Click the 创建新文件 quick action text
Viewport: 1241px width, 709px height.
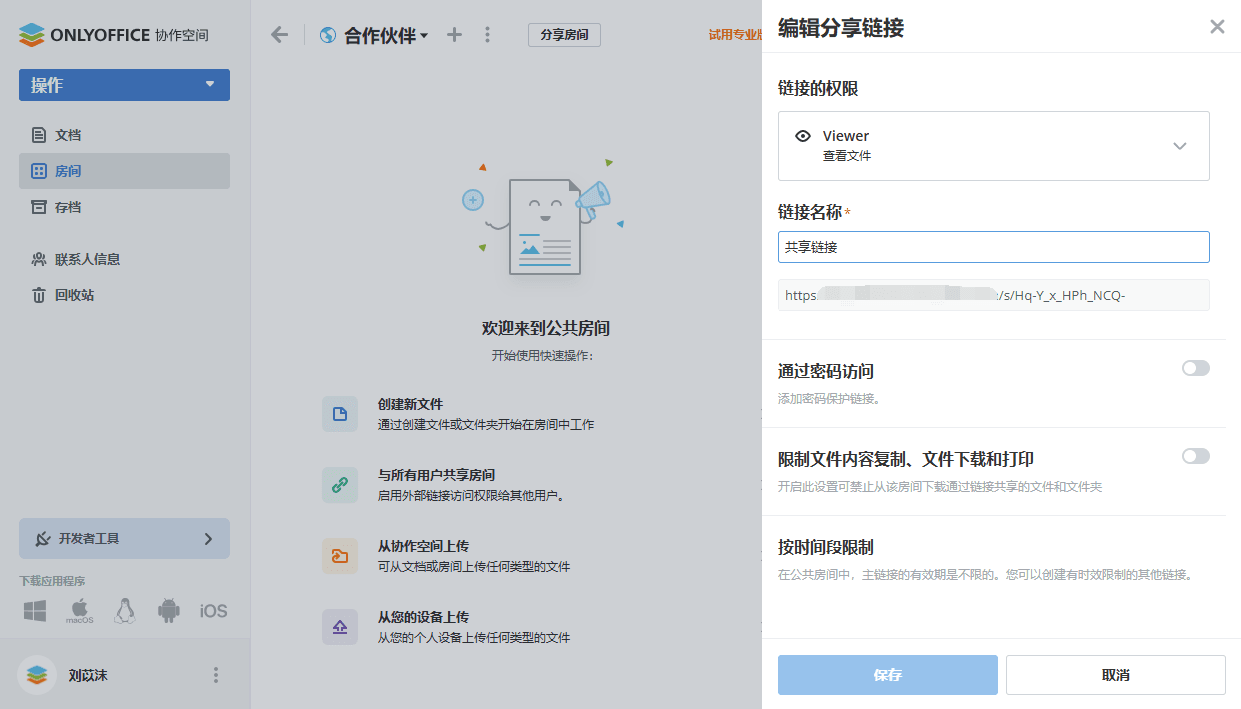coord(410,404)
